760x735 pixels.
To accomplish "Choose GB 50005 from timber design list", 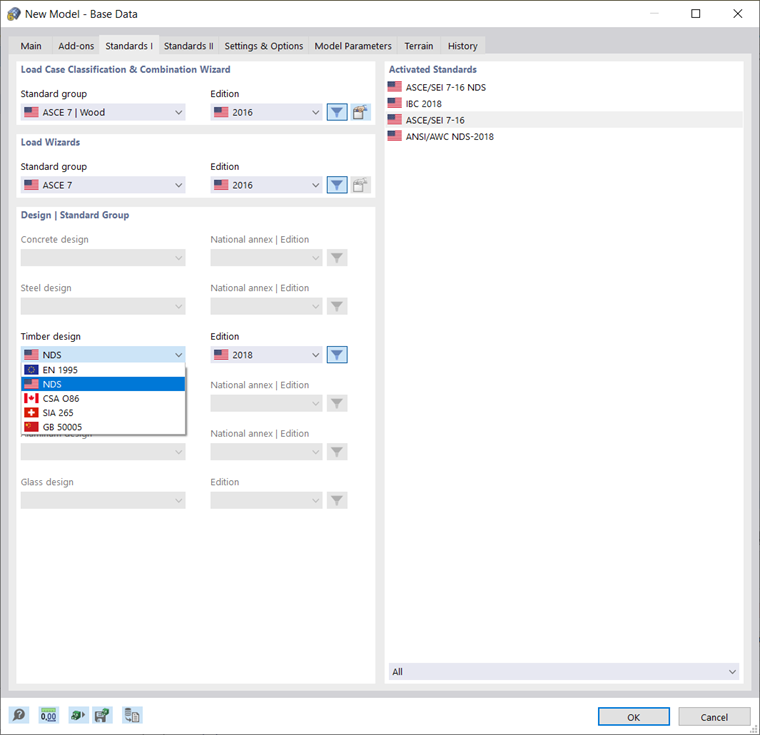I will [x=103, y=427].
